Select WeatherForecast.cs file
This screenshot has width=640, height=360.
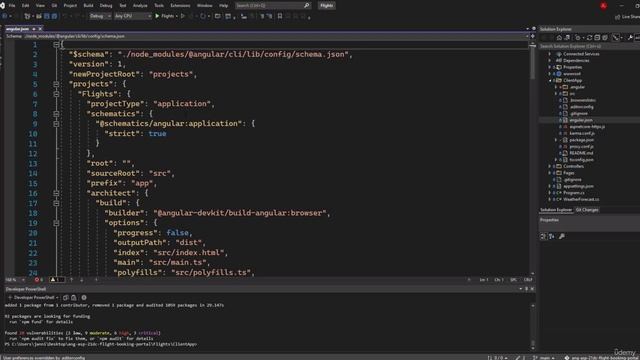click(x=581, y=200)
